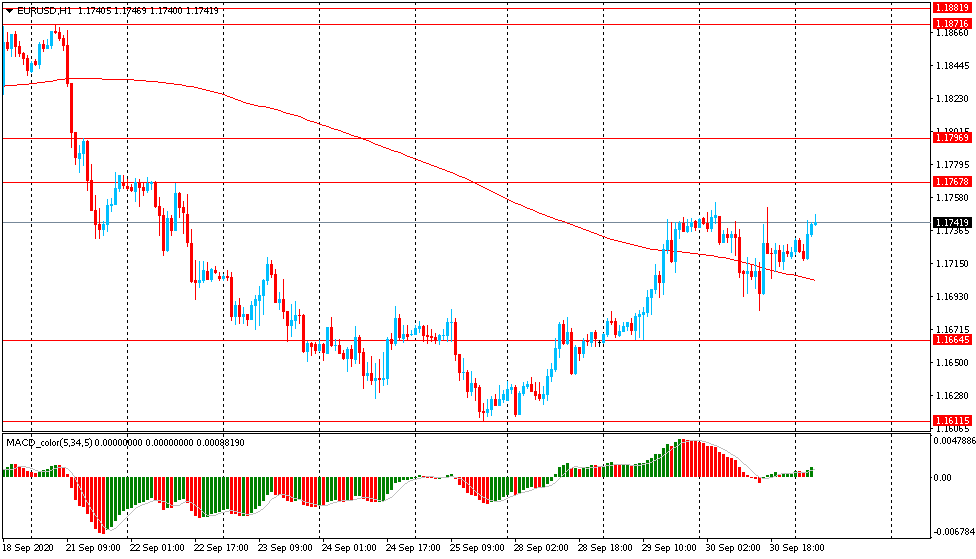Select the 1.17969 resistance level label
The height and width of the screenshot is (559, 976).
[952, 138]
